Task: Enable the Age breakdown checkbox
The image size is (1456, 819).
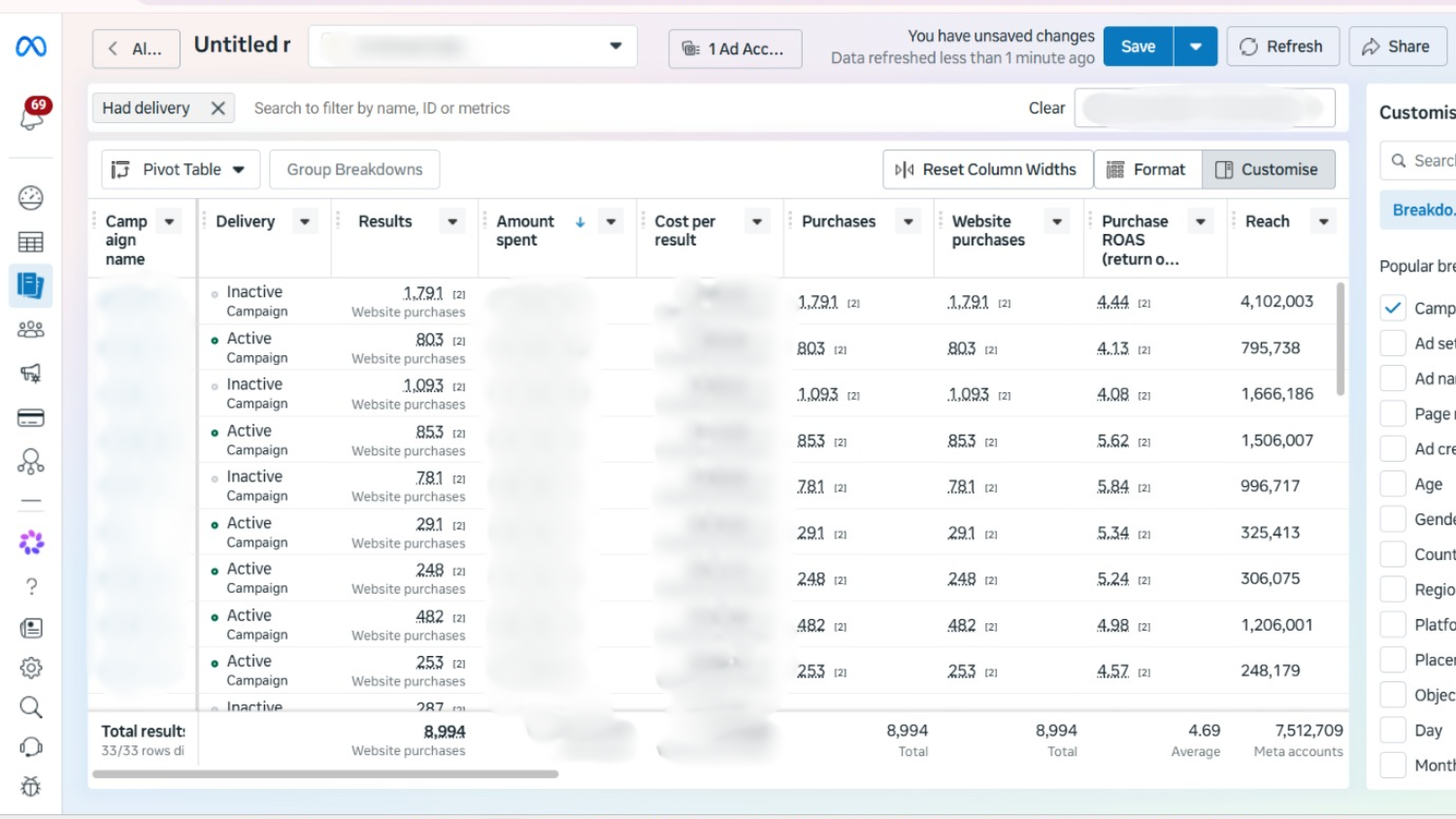Action: tap(1393, 483)
